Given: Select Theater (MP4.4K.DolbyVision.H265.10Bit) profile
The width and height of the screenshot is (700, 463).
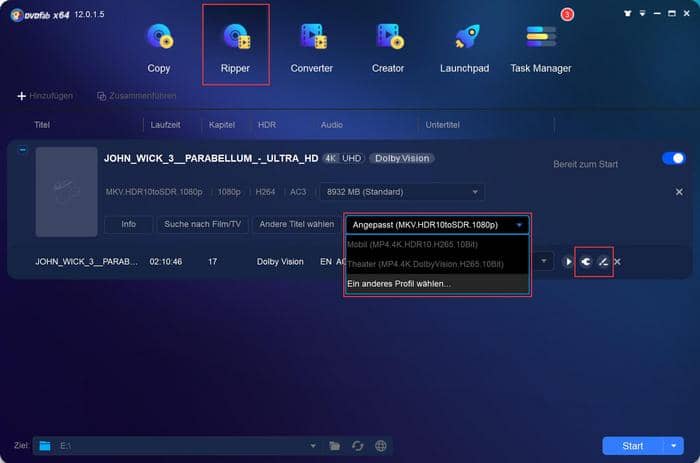Looking at the screenshot, I should point(438,264).
